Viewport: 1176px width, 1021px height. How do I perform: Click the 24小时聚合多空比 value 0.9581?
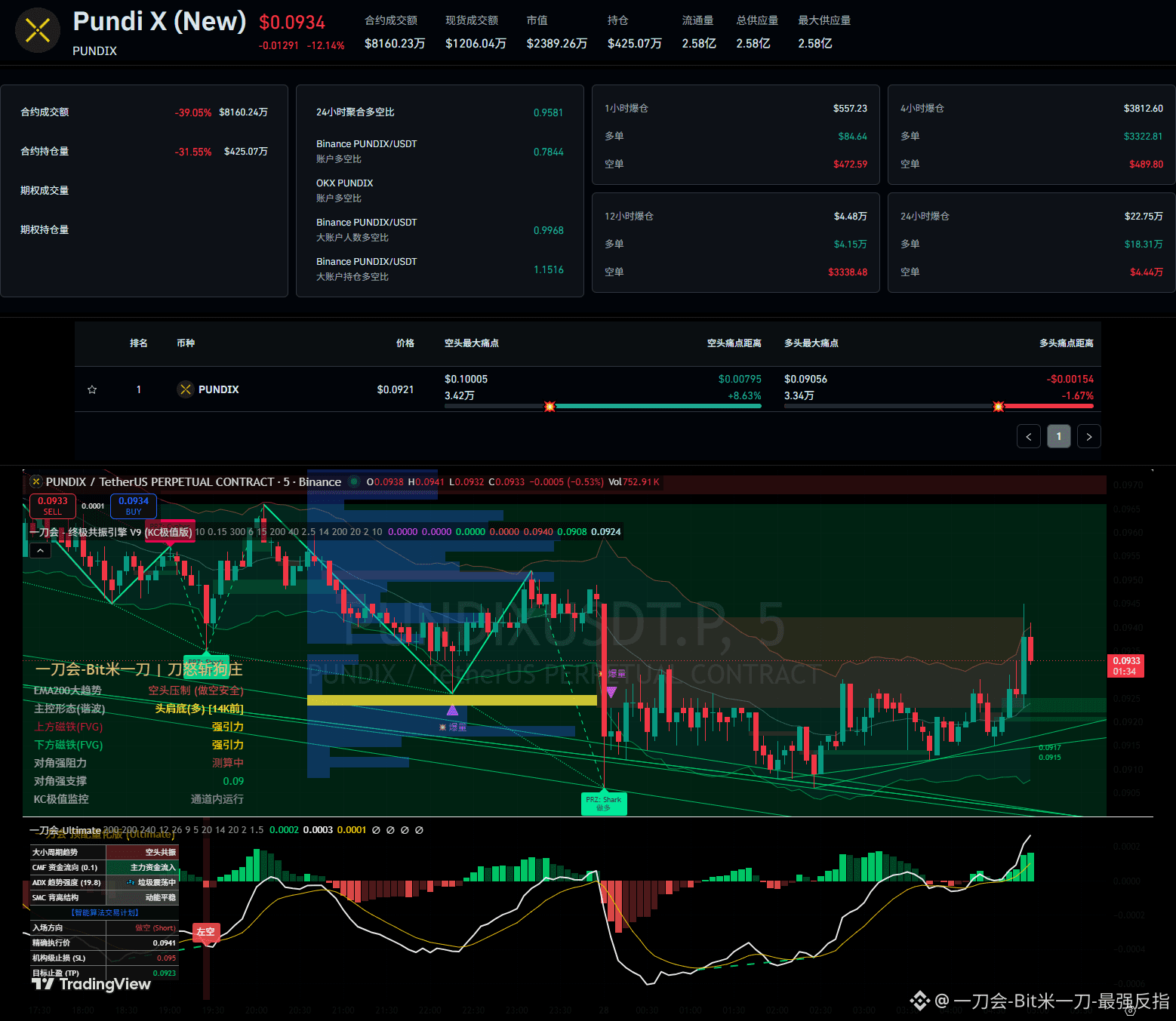click(549, 112)
